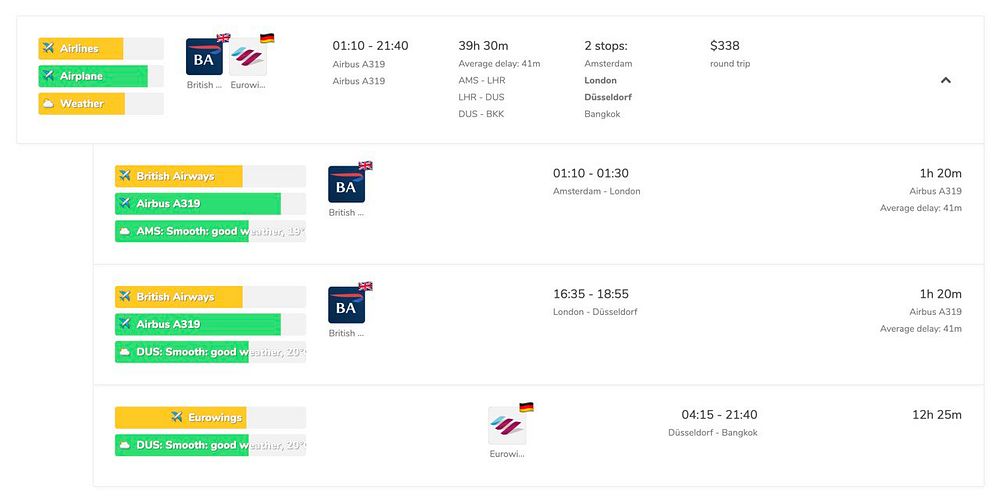Click the British Airways logo in summary row

pos(204,57)
